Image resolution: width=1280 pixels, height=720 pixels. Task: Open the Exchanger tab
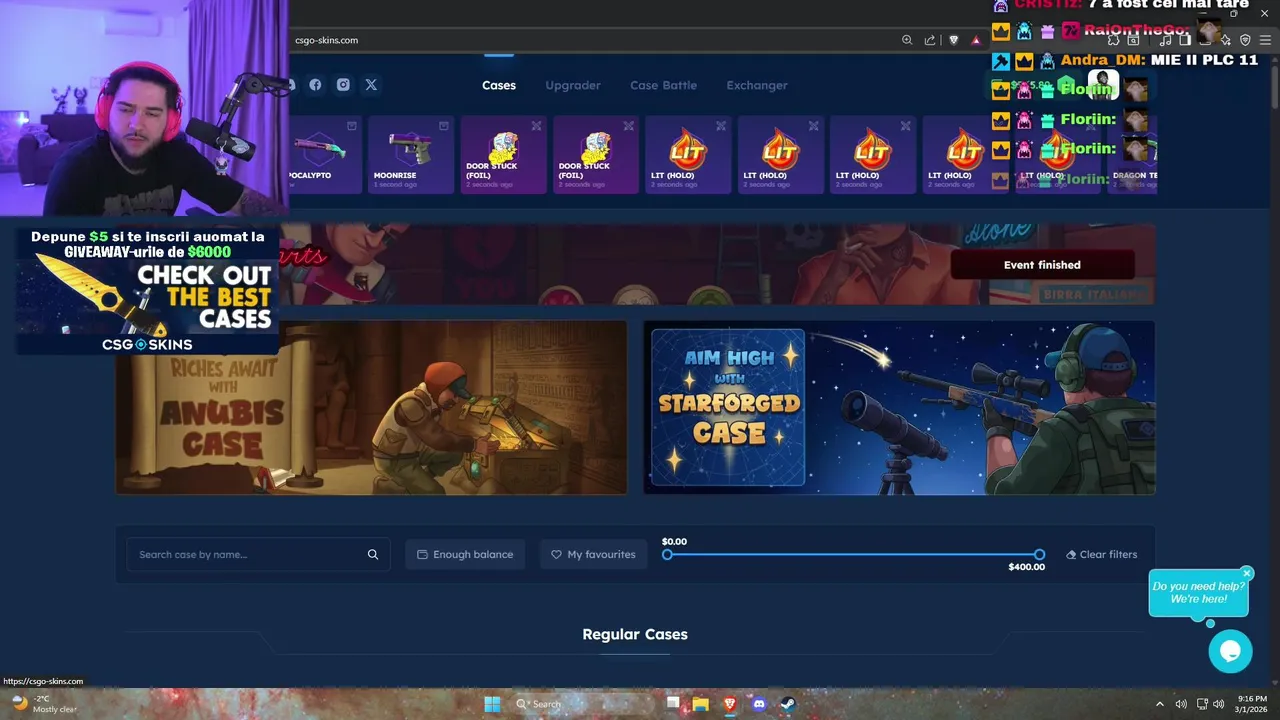point(757,85)
